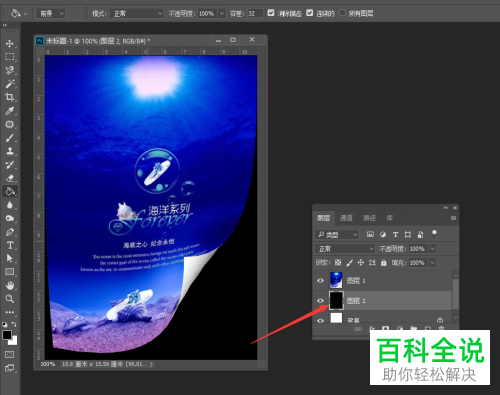The image size is (500, 395).
Task: Select the Path Selection arrow tool
Action: (10, 258)
